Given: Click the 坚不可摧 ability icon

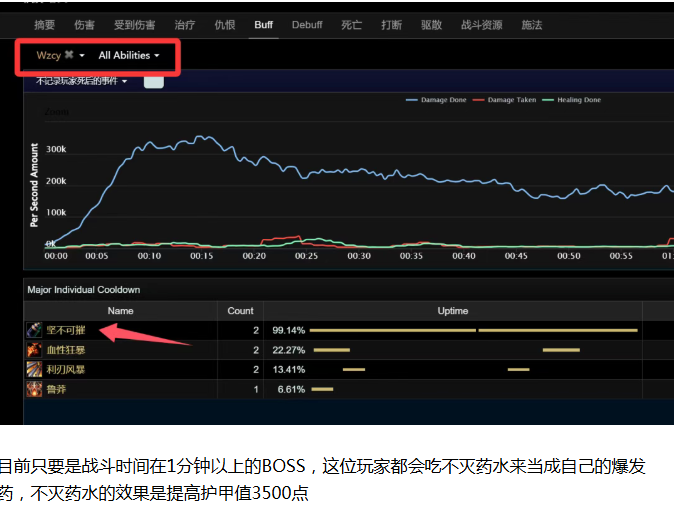Looking at the screenshot, I should 34,330.
